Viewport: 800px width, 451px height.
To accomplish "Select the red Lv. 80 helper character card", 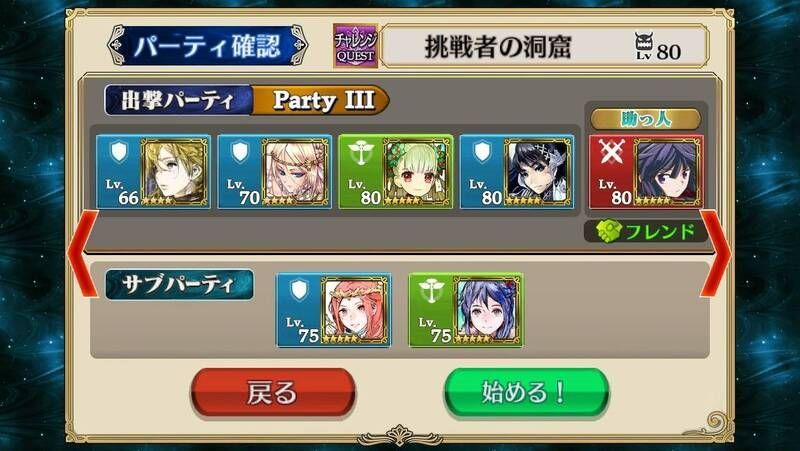I will pyautogui.click(x=646, y=171).
